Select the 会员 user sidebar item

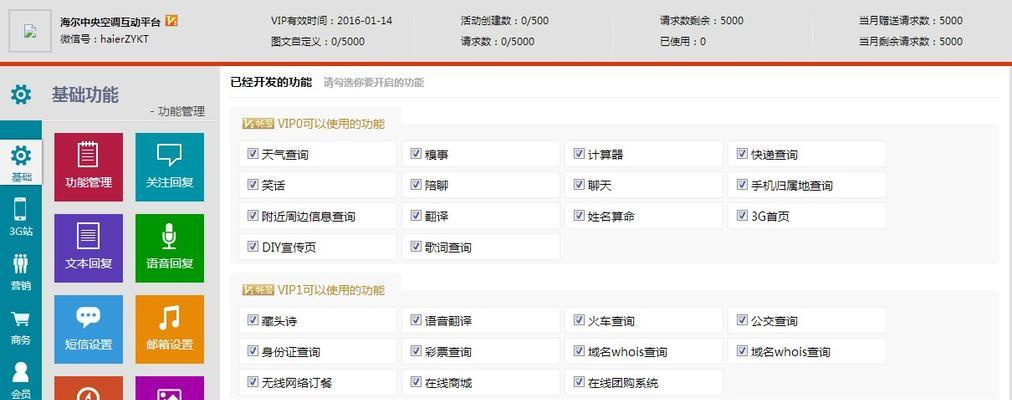point(21,381)
